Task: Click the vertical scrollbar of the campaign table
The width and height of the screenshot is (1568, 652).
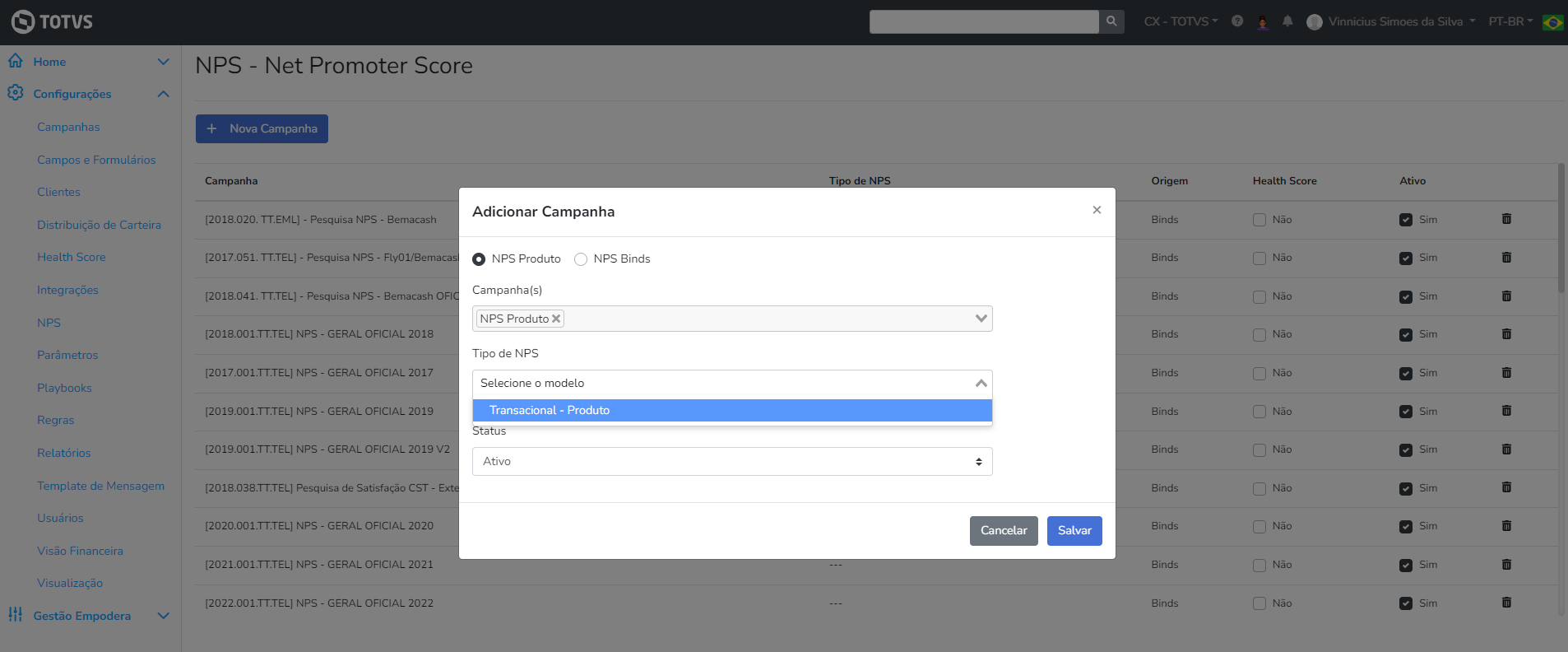Action: tap(1561, 231)
